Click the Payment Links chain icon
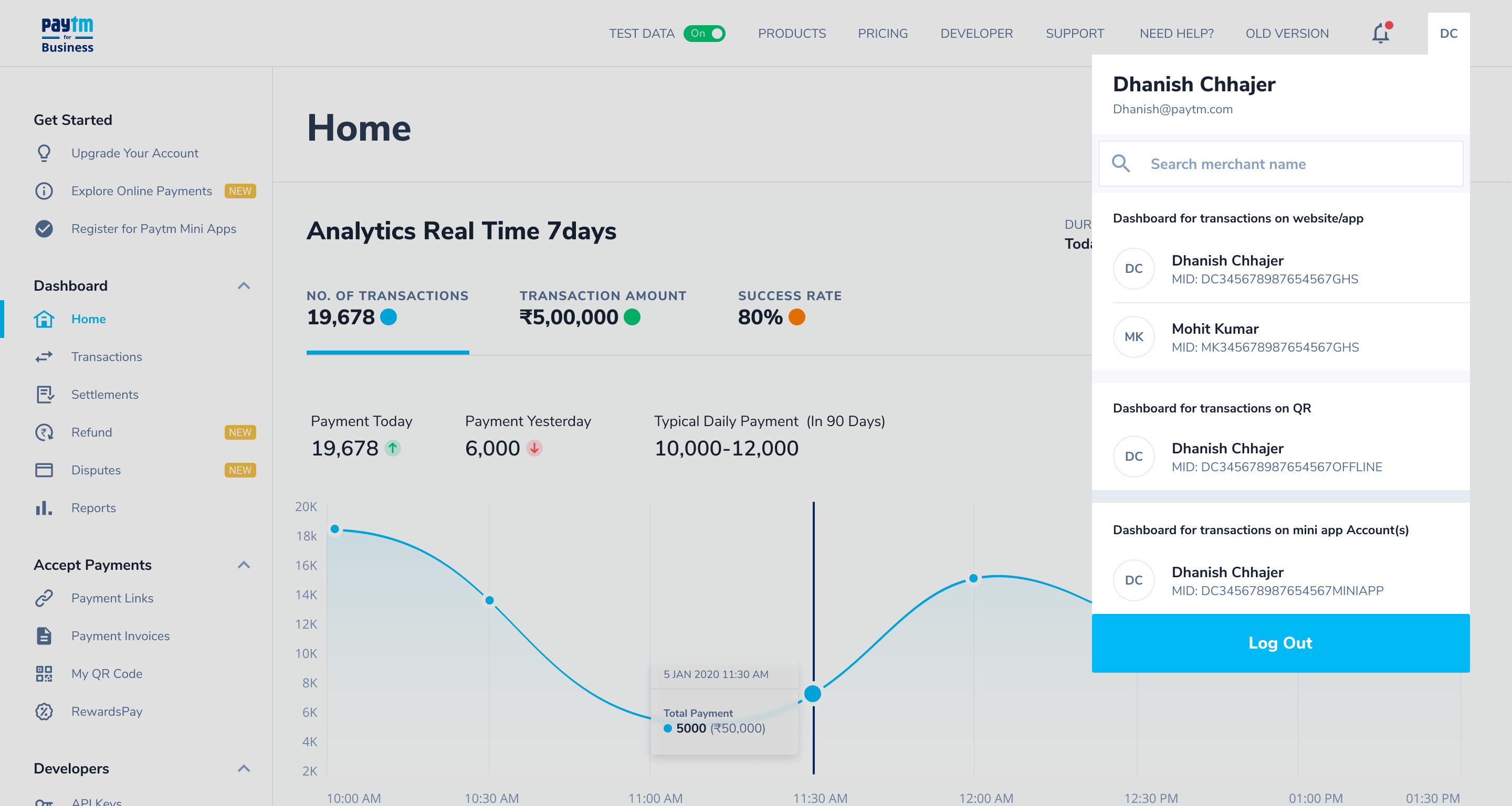This screenshot has width=1512, height=806. (44, 598)
